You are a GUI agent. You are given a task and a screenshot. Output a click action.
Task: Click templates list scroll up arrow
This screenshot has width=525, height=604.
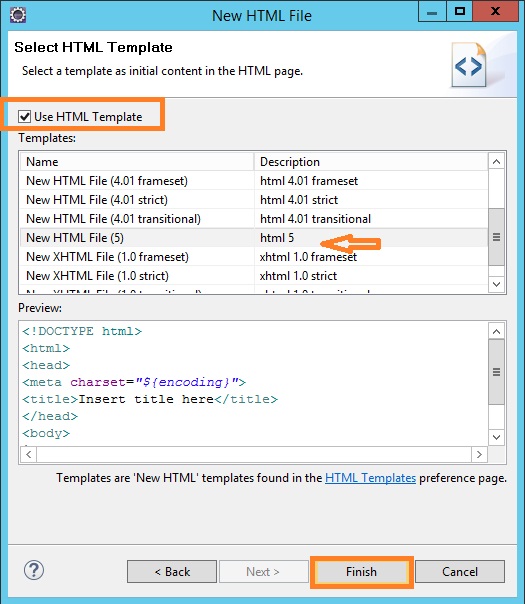[x=496, y=162]
